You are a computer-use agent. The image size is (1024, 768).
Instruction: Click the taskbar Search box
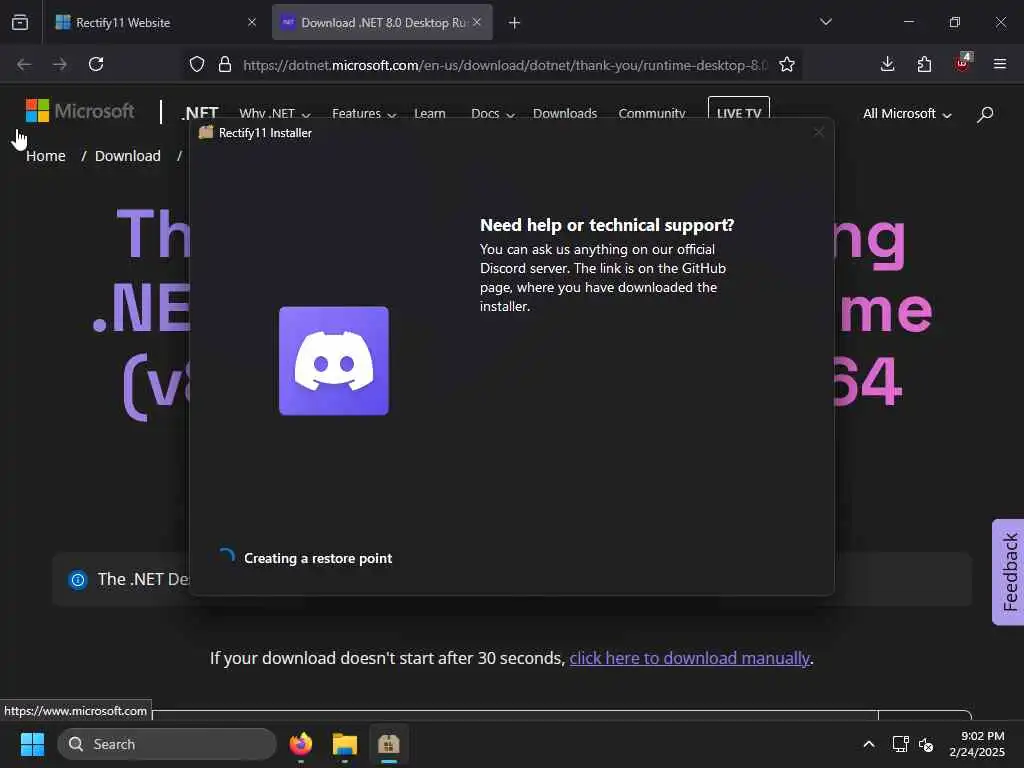[167, 744]
